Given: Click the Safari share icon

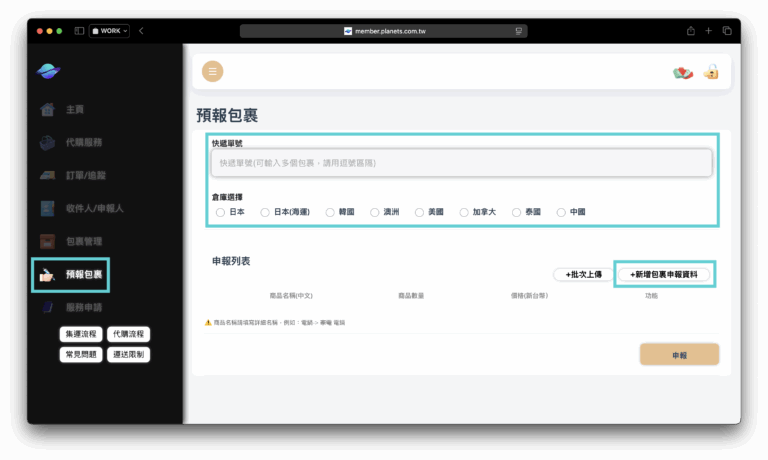Looking at the screenshot, I should coord(690,31).
